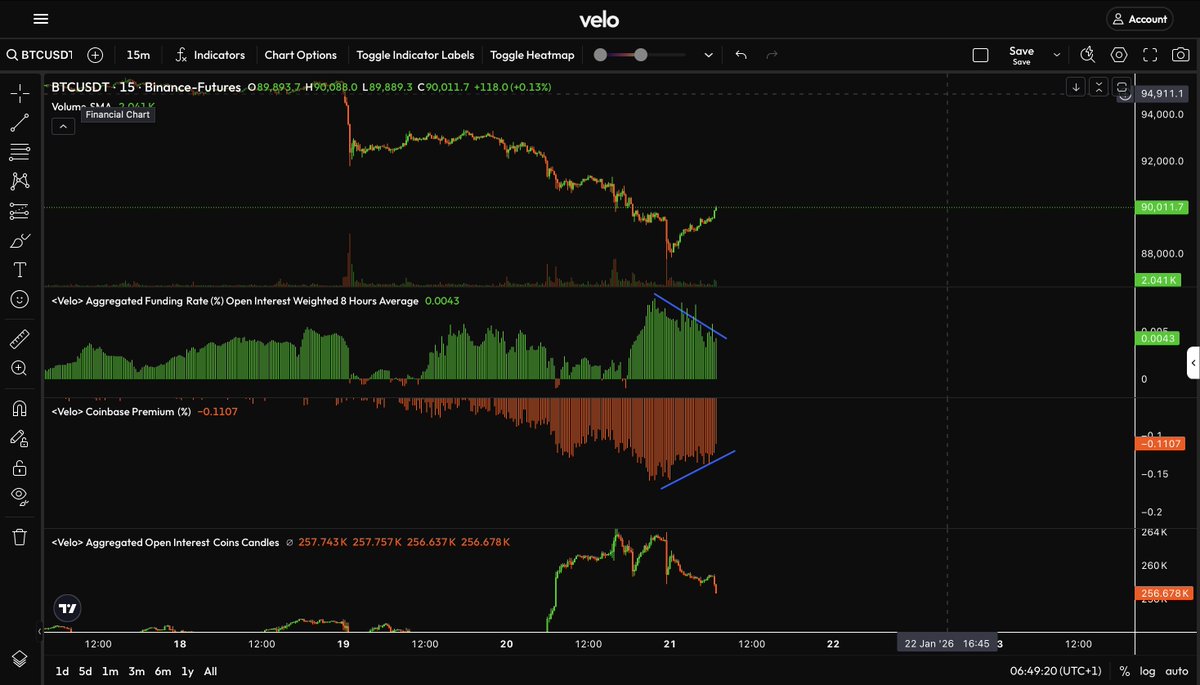Viewport: 1200px width, 685px height.
Task: Open the Indicators dialog
Action: pyautogui.click(x=210, y=55)
